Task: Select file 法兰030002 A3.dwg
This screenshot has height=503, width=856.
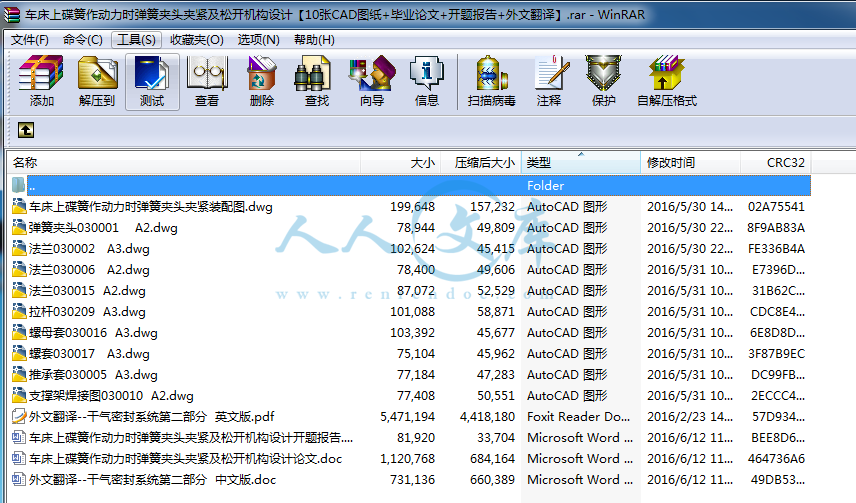Action: [x=89, y=248]
